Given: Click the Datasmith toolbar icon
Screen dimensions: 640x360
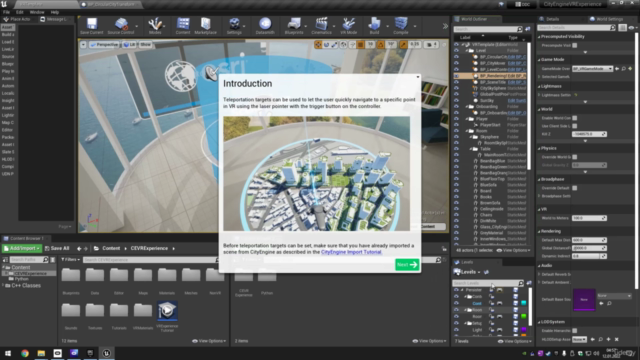Looking at the screenshot, I should click(265, 26).
